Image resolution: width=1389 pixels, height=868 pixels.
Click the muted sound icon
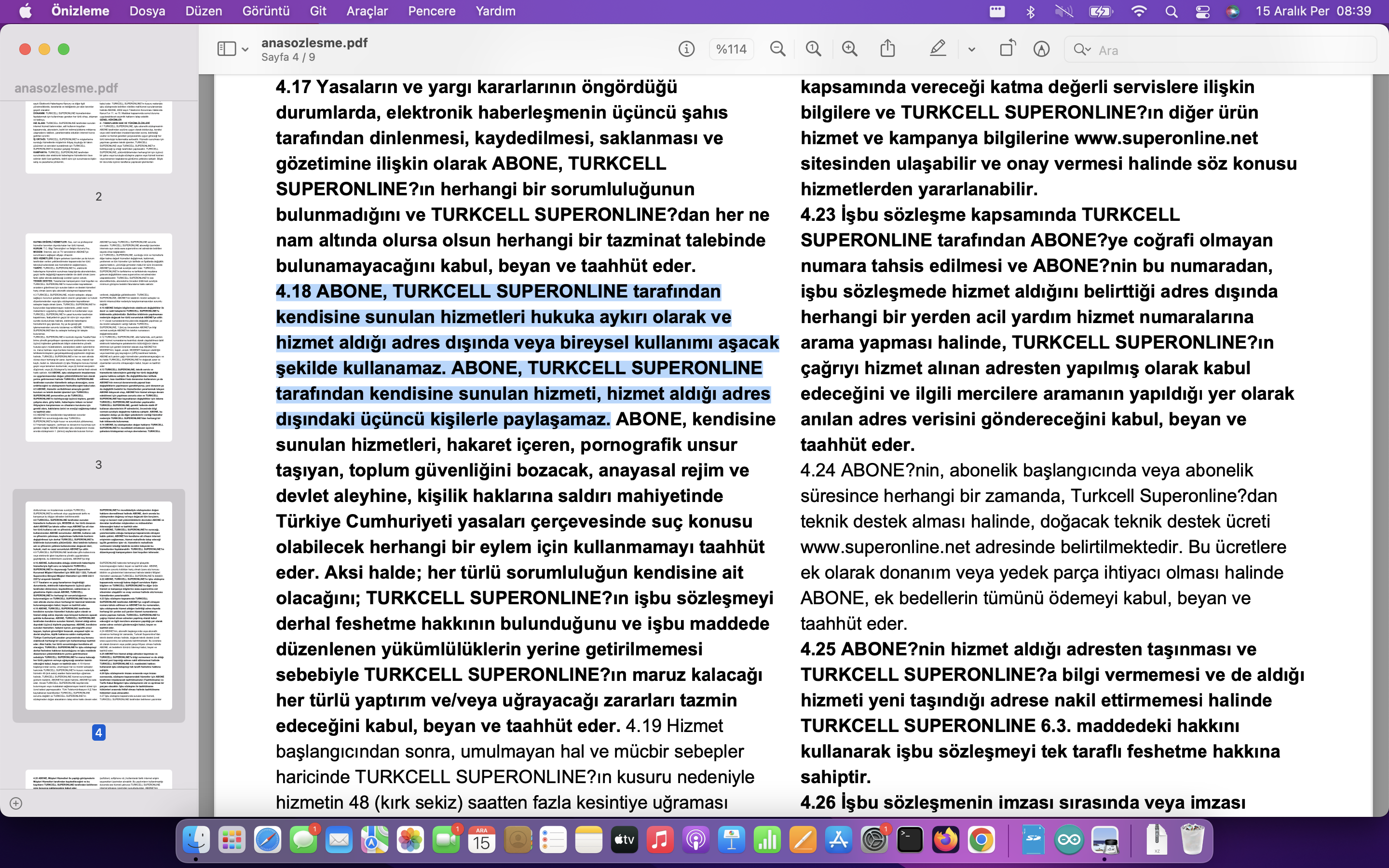pos(1063,12)
